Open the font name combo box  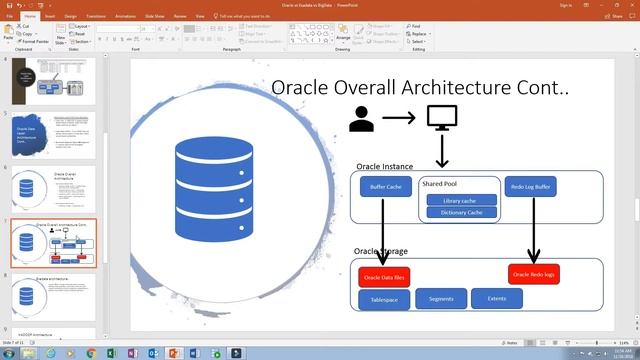tap(118, 29)
